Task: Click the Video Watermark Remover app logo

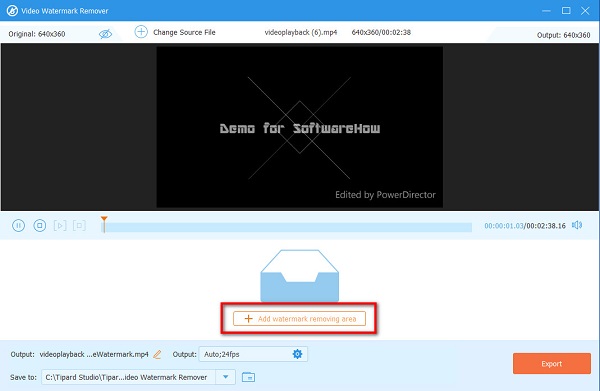Action: [12, 11]
